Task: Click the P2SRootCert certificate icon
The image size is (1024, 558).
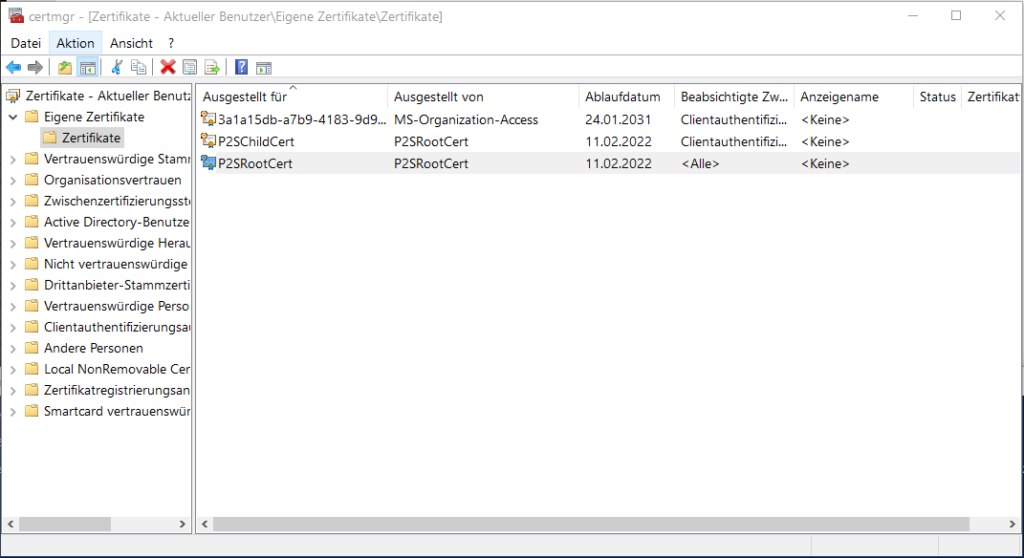Action: tap(208, 163)
